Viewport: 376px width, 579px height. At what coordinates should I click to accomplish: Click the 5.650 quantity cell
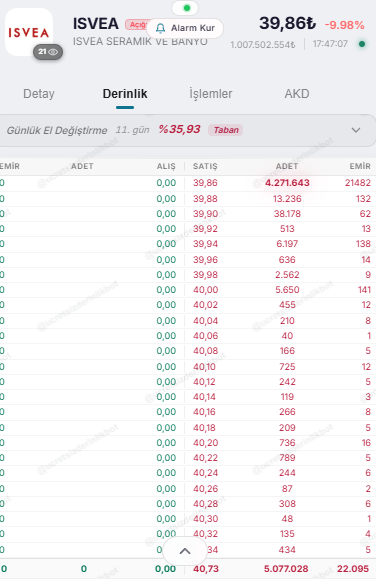coord(287,290)
